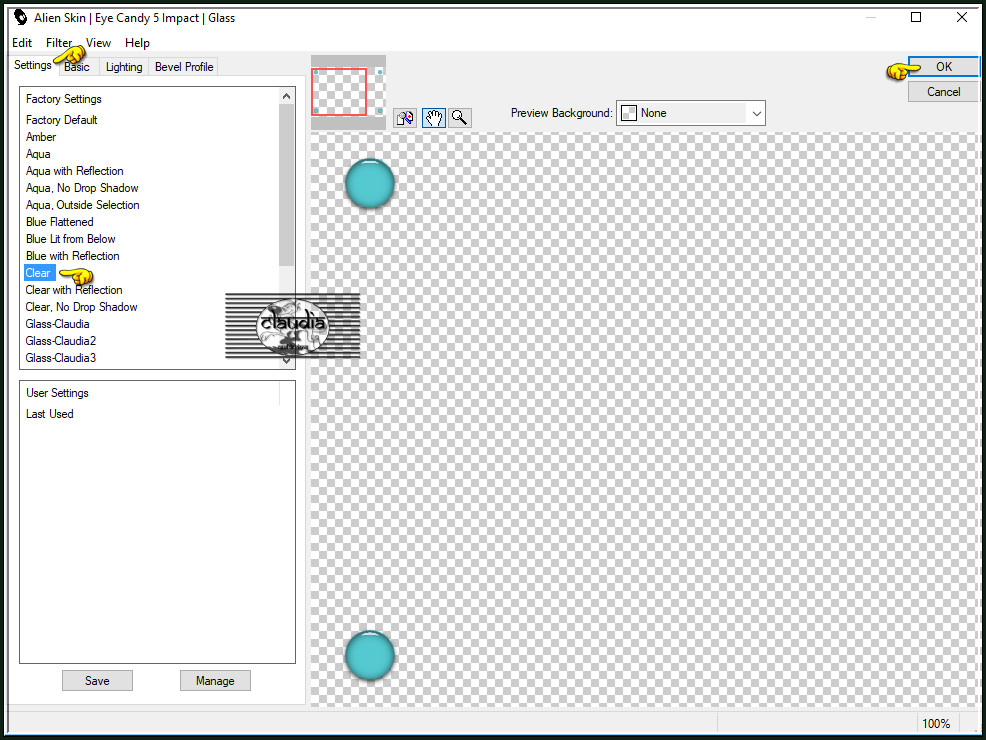This screenshot has width=986, height=740.
Task: Select the Aqua preset
Action: tap(38, 154)
